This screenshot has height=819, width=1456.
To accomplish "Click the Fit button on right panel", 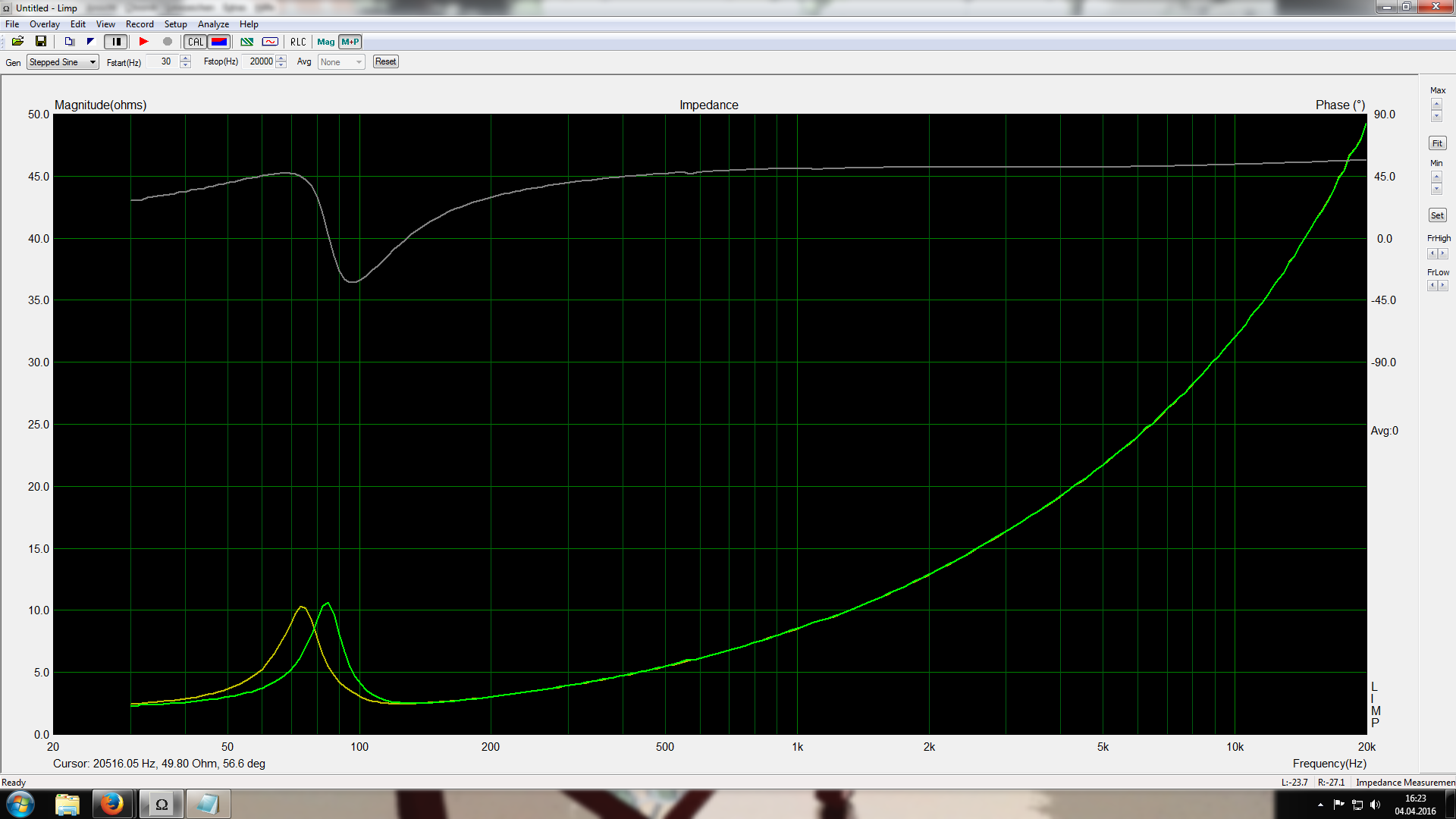I will point(1437,143).
